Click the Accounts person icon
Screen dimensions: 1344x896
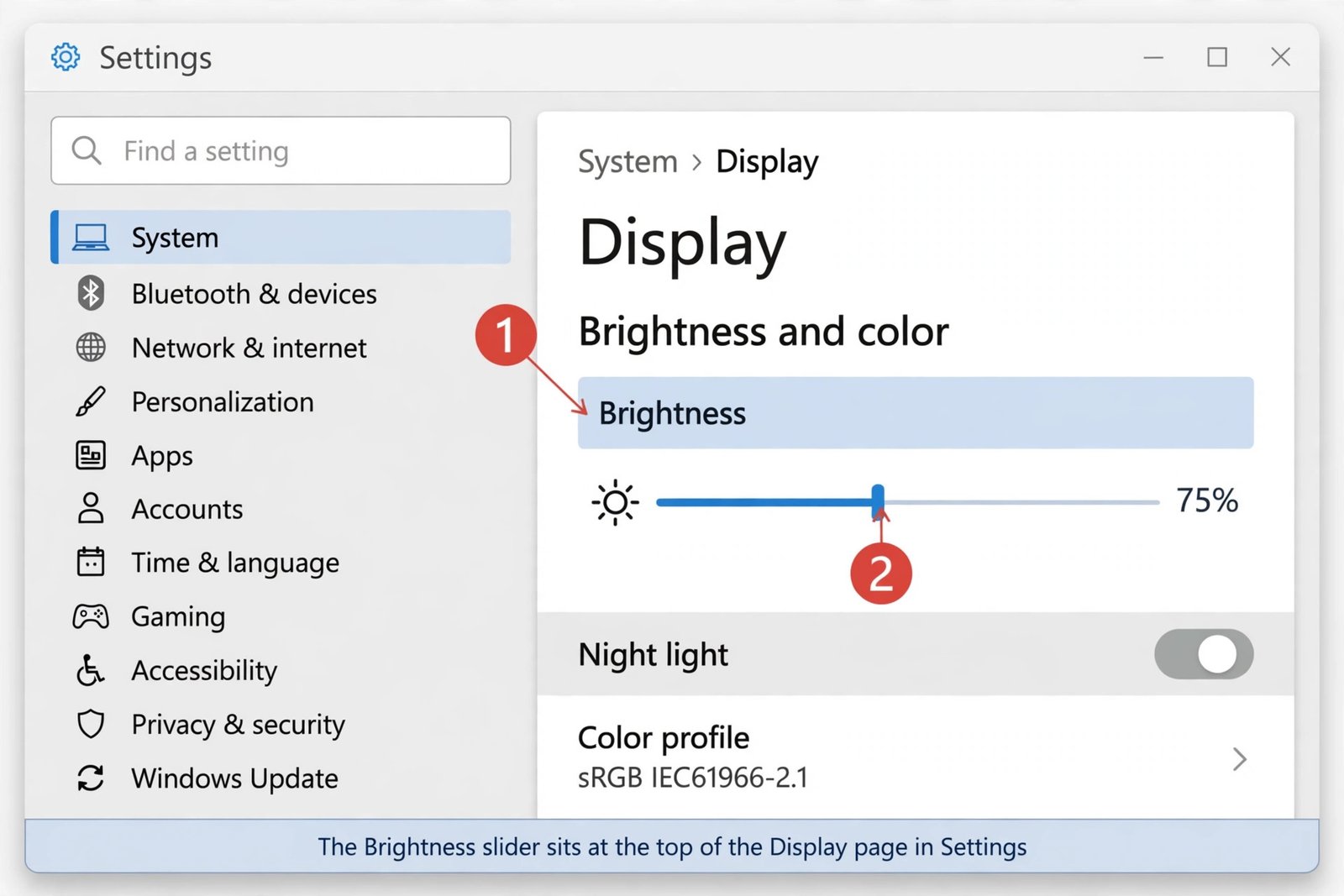pyautogui.click(x=91, y=508)
